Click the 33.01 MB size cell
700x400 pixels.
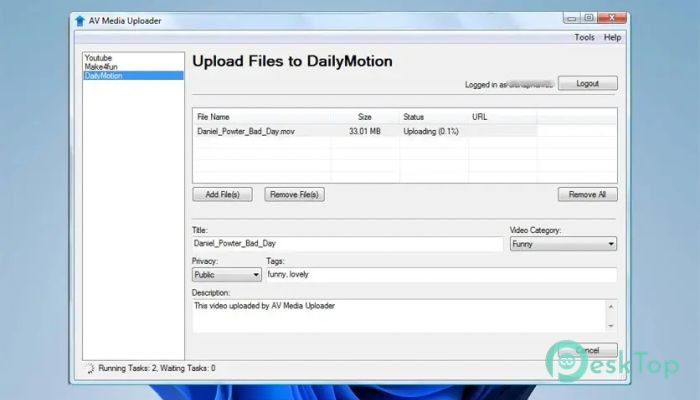[365, 131]
